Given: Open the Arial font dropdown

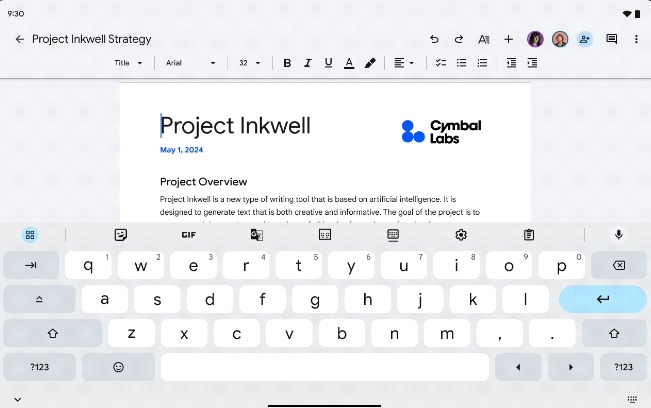Looking at the screenshot, I should (x=191, y=63).
